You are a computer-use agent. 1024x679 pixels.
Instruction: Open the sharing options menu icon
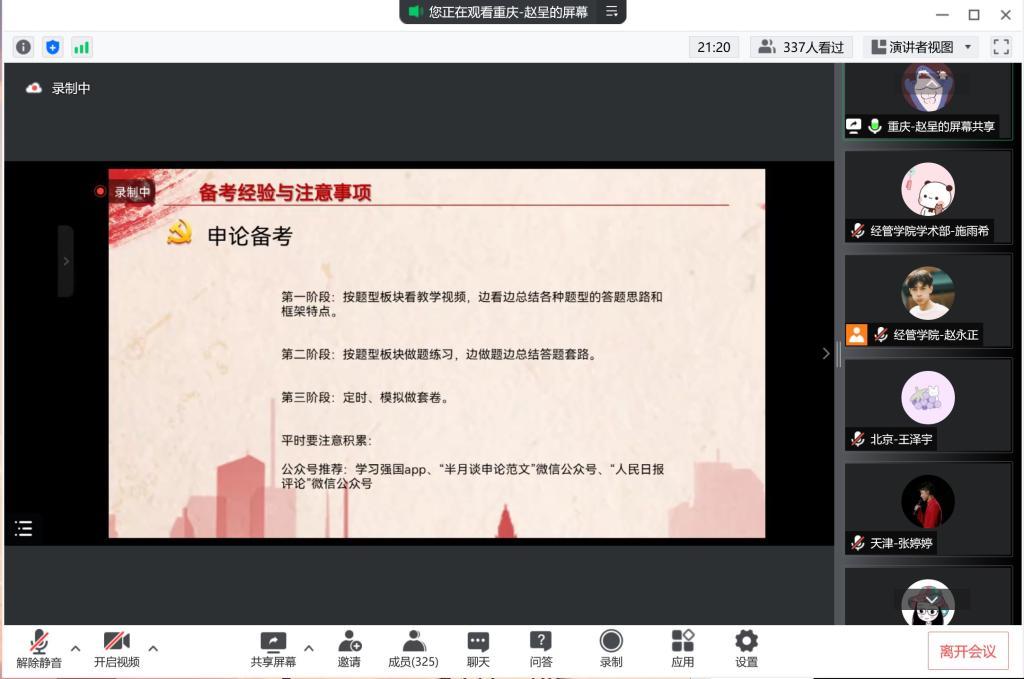click(611, 12)
